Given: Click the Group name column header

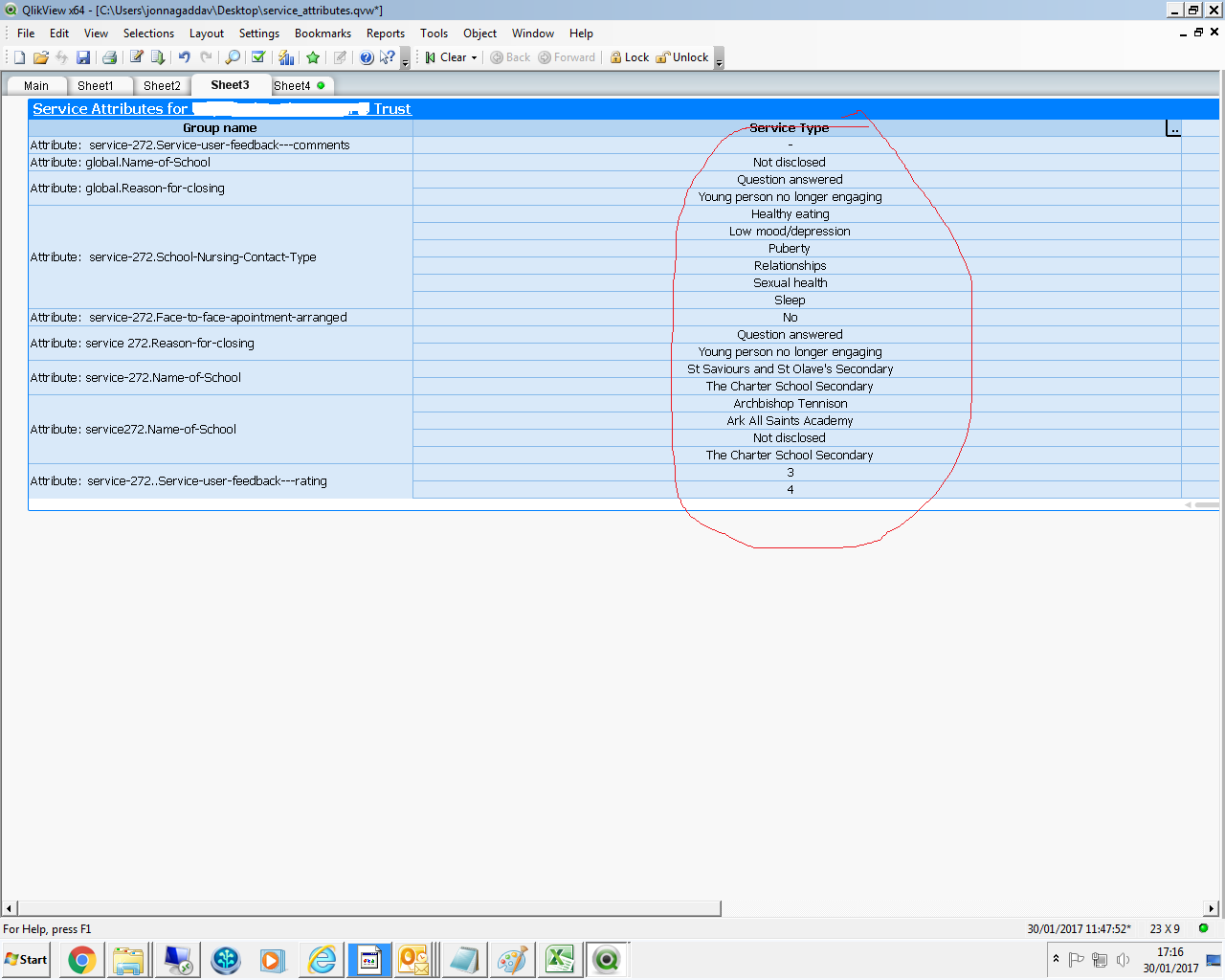Looking at the screenshot, I should [x=219, y=128].
